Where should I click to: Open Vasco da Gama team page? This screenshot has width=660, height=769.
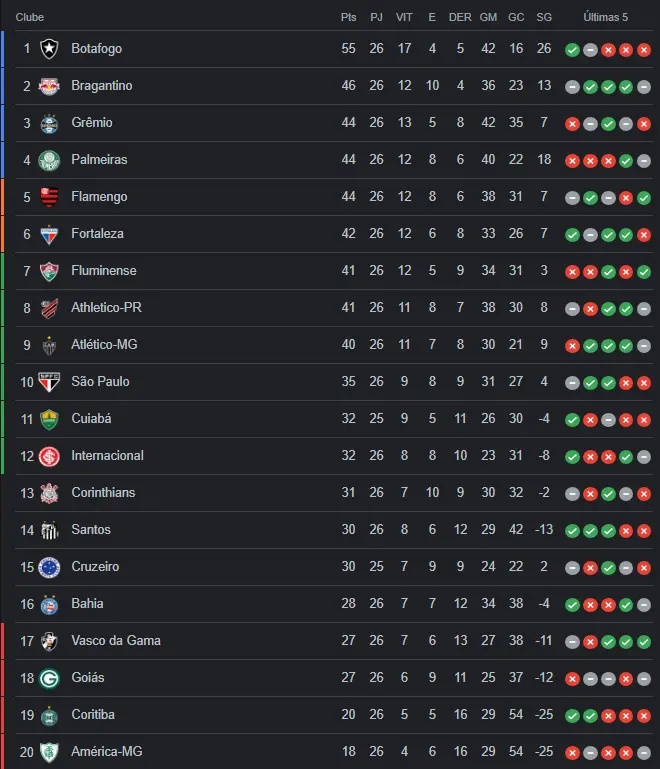(x=115, y=641)
